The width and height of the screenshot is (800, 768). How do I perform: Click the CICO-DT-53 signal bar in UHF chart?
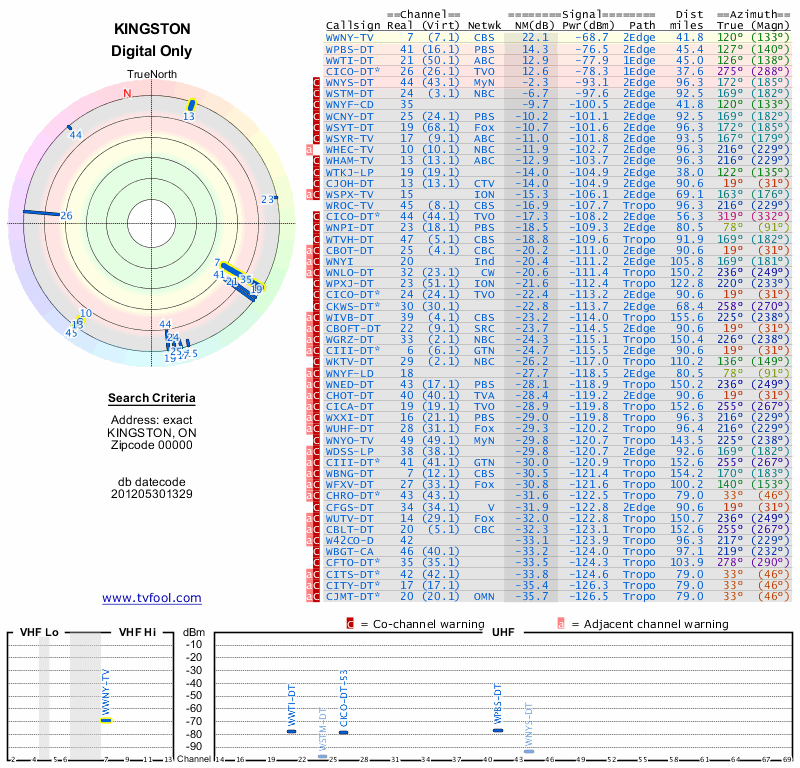point(343,732)
